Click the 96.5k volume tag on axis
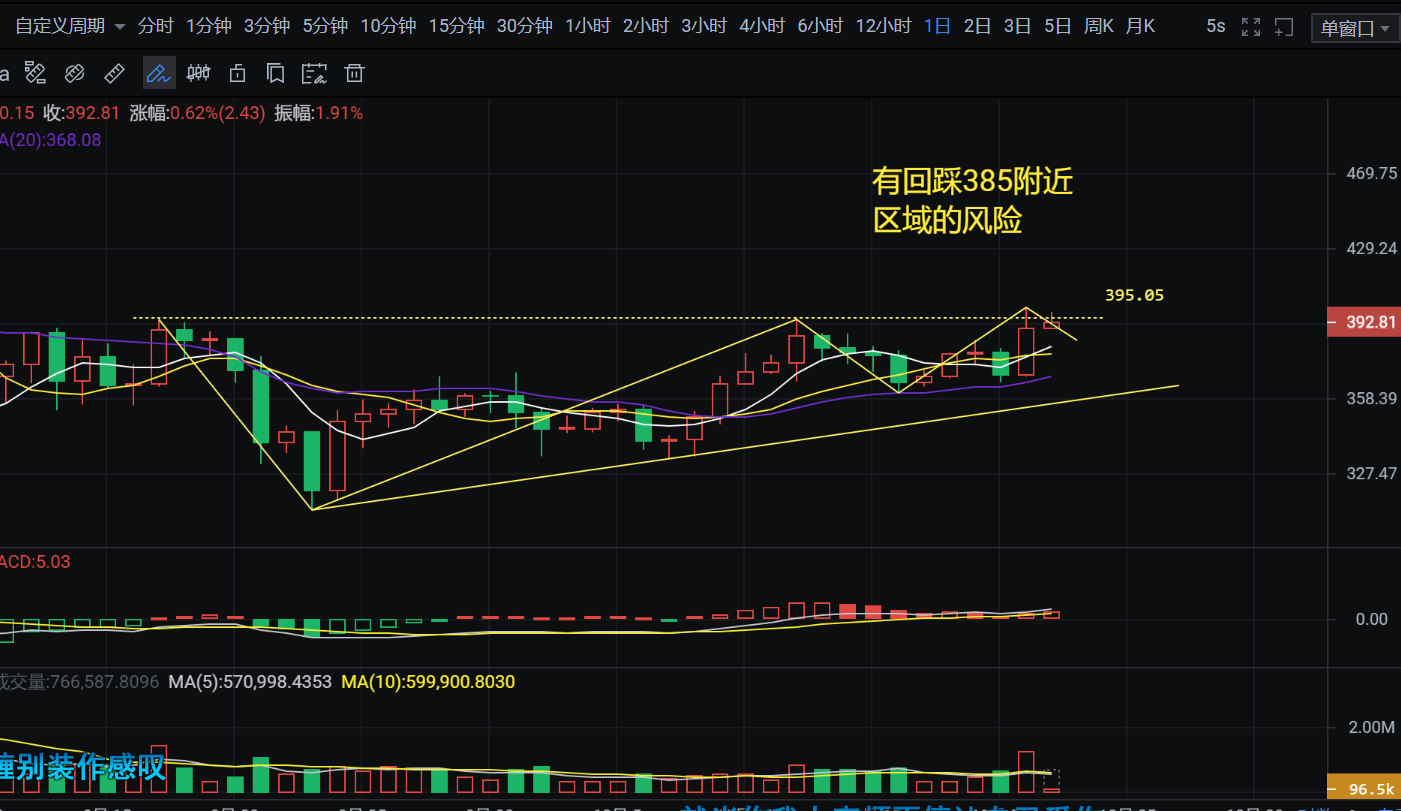Image resolution: width=1401 pixels, height=811 pixels. pyautogui.click(x=1362, y=789)
